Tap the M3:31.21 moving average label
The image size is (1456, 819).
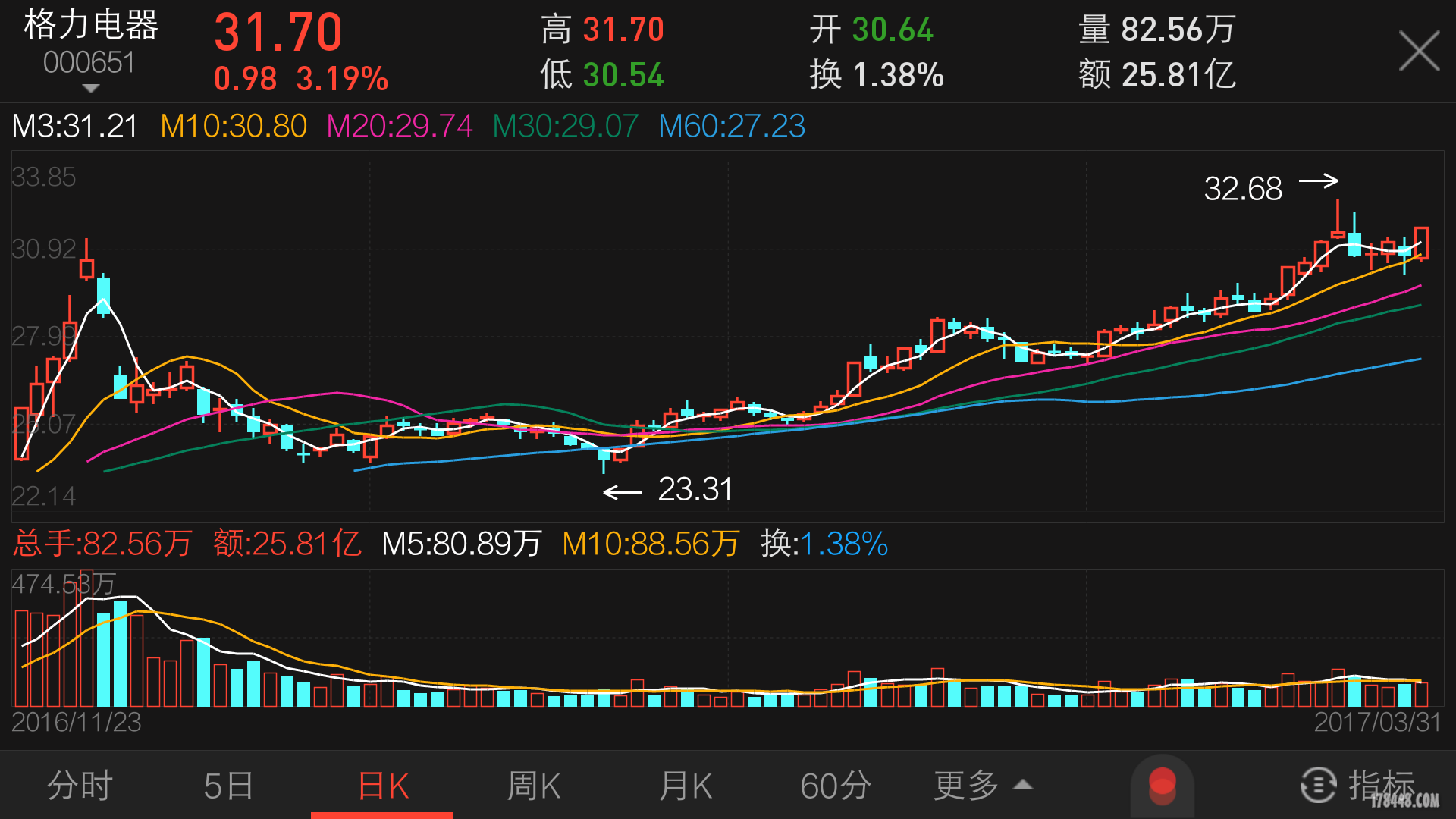click(x=75, y=126)
